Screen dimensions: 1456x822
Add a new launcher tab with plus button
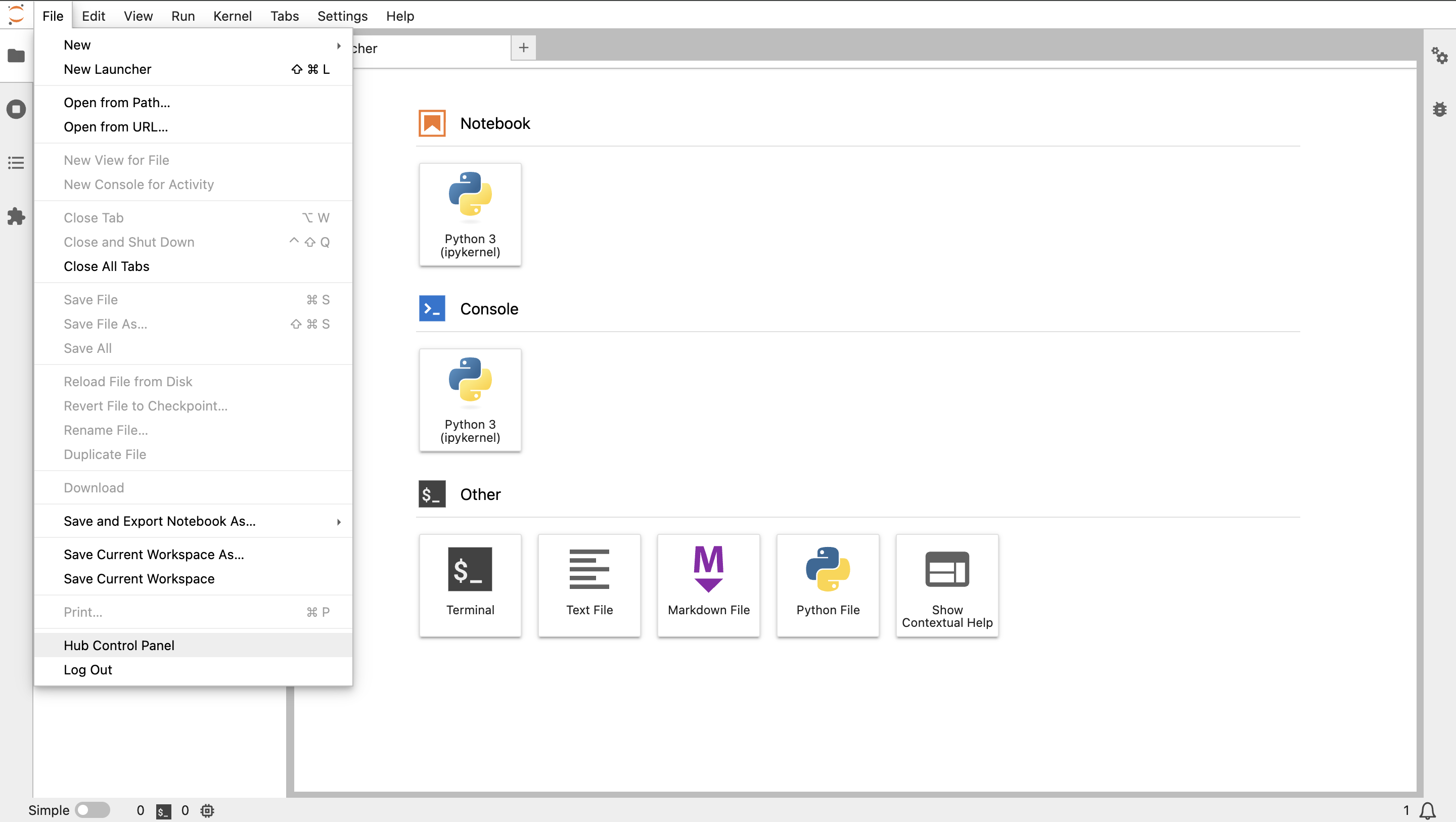click(x=523, y=48)
